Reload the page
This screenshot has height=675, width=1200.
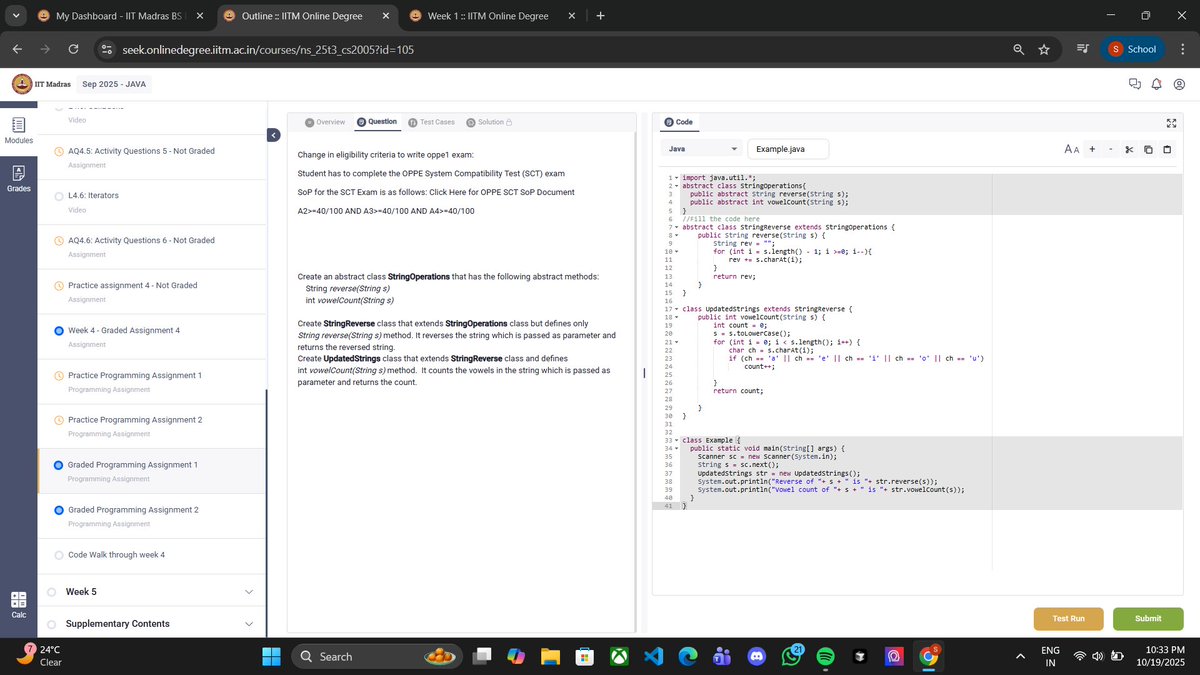73,49
